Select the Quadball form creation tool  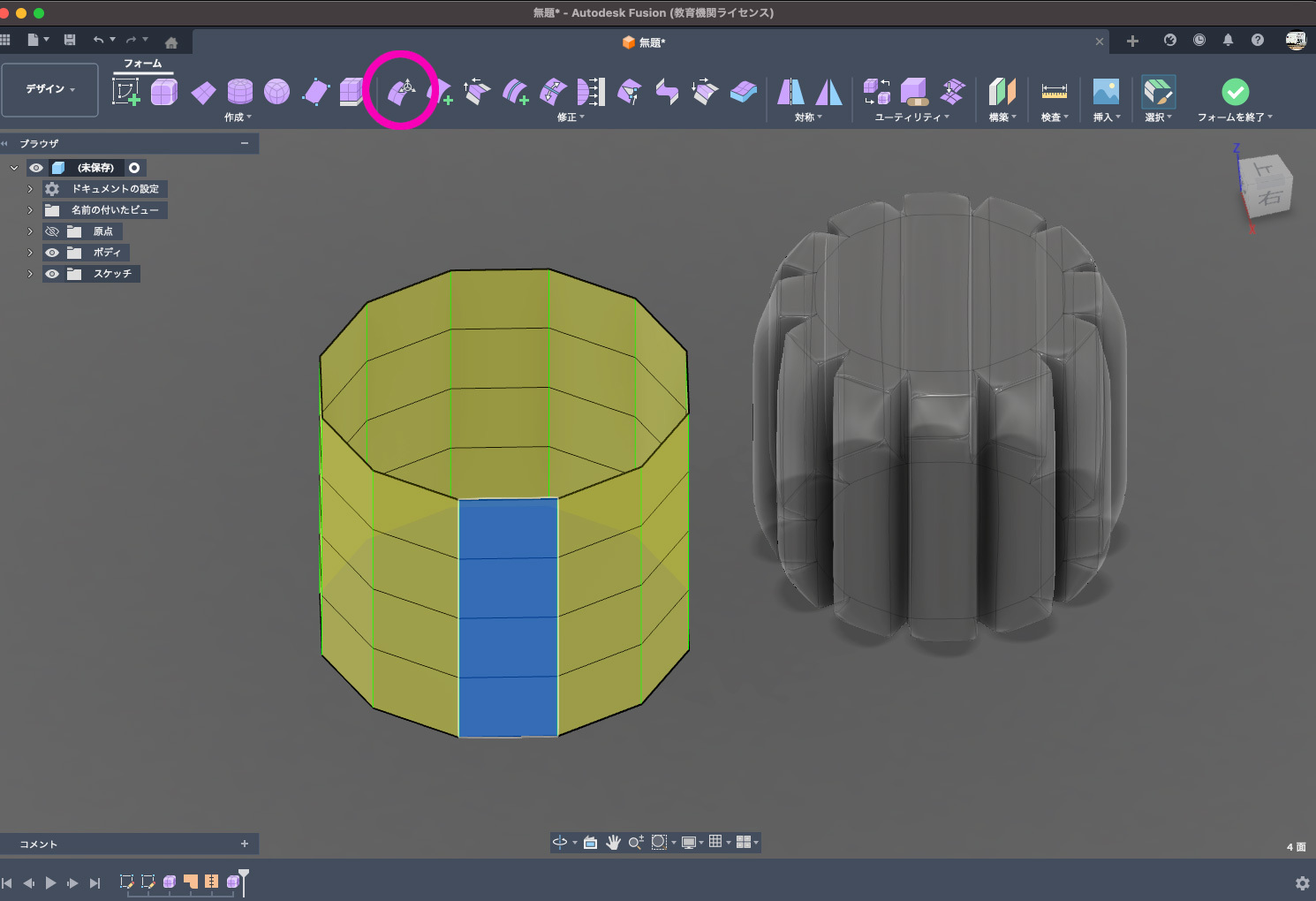click(276, 91)
